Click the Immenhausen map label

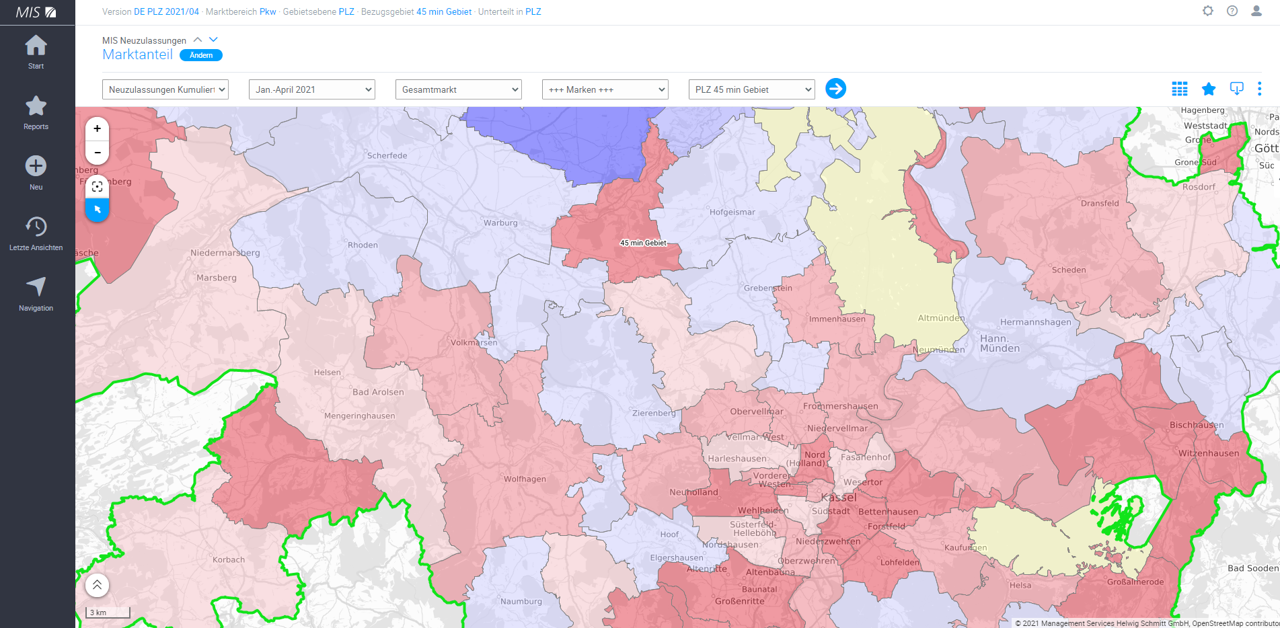[x=836, y=319]
